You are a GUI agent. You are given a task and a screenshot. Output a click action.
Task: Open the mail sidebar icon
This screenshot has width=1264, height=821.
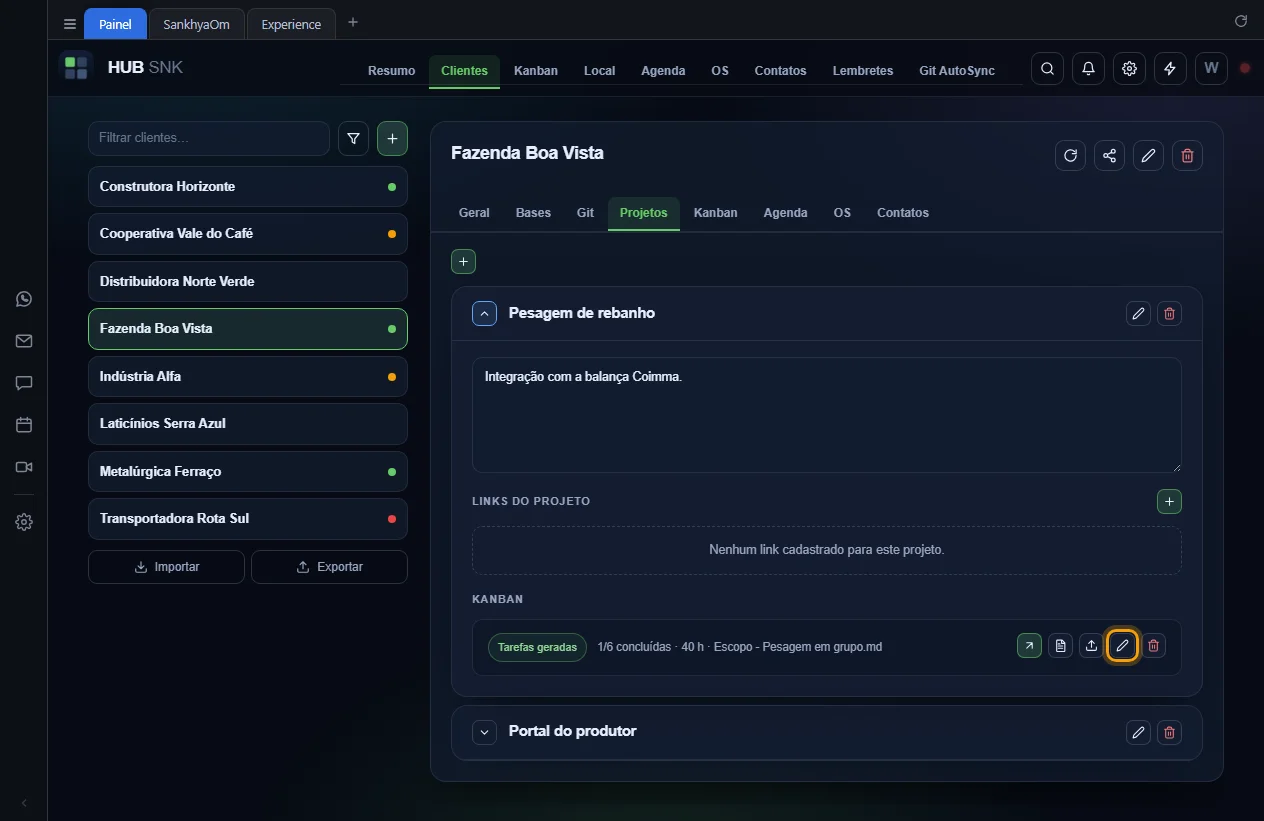(x=24, y=341)
